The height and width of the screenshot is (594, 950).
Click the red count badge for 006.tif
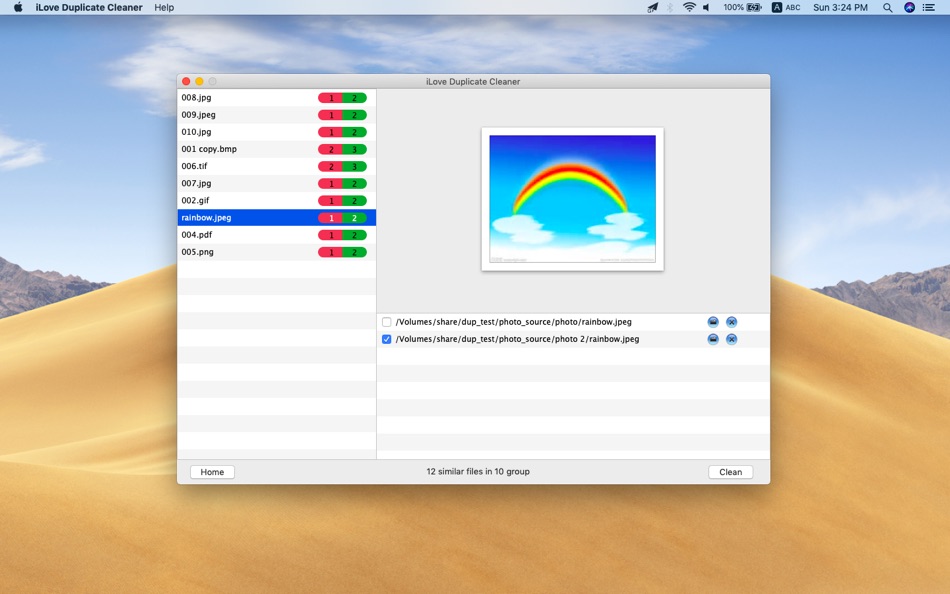(330, 166)
